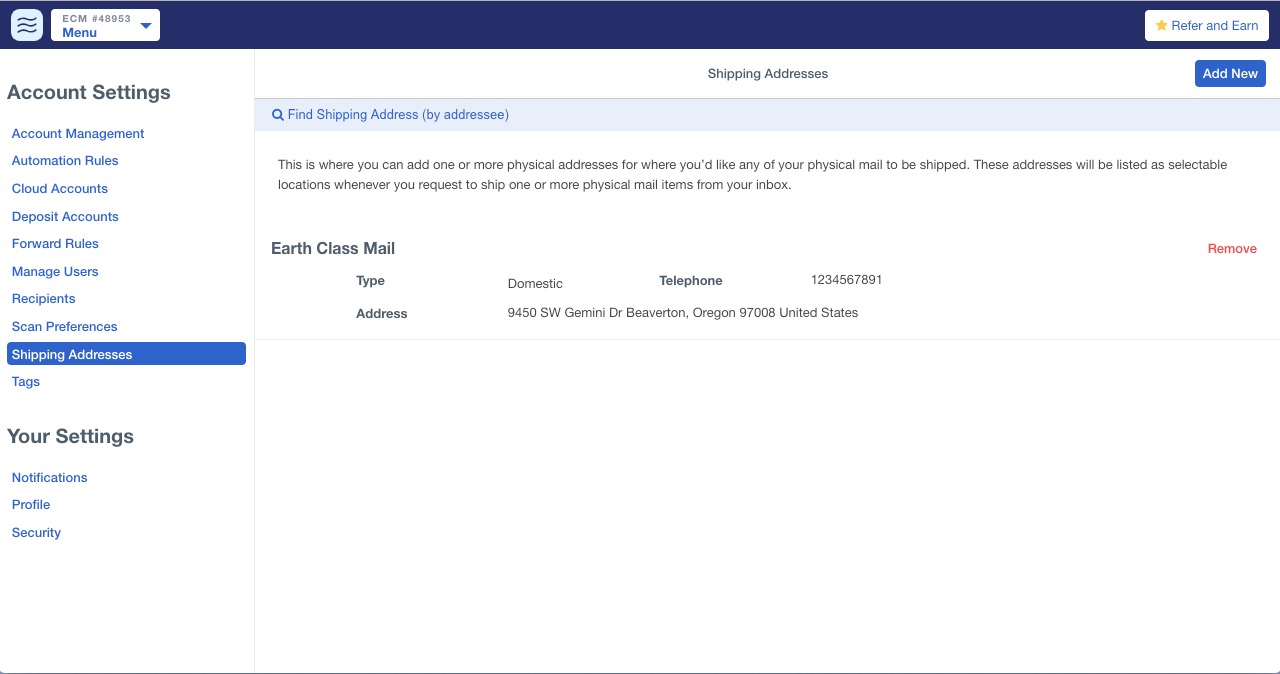Viewport: 1280px width, 674px height.
Task: Open the Recipients page
Action: 44,299
